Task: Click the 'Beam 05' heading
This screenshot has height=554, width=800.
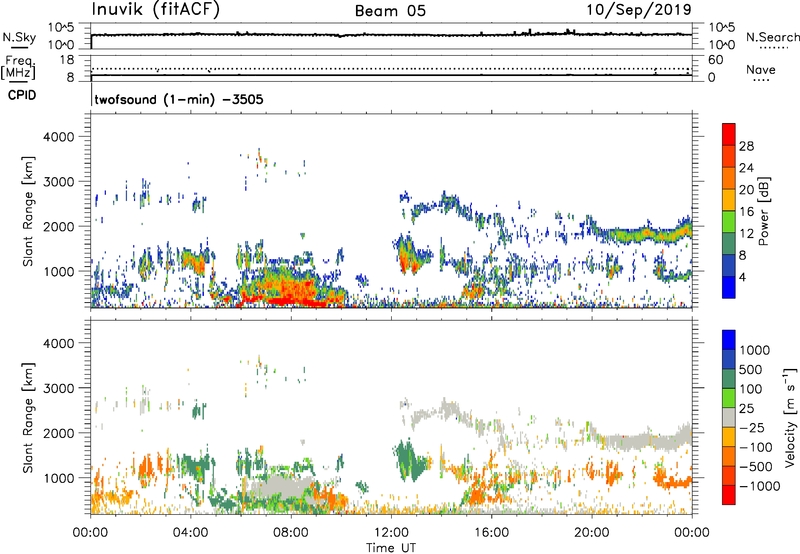Action: pyautogui.click(x=390, y=11)
